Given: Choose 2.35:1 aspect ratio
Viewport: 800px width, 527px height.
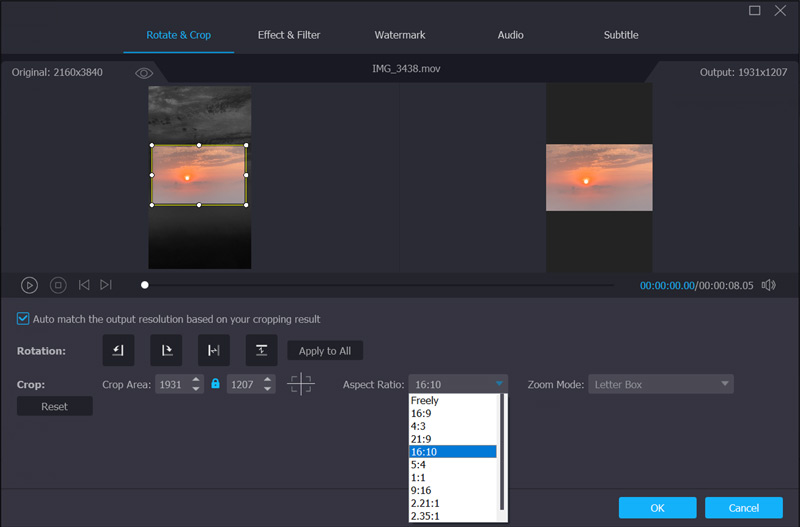Looking at the screenshot, I should coord(453,516).
